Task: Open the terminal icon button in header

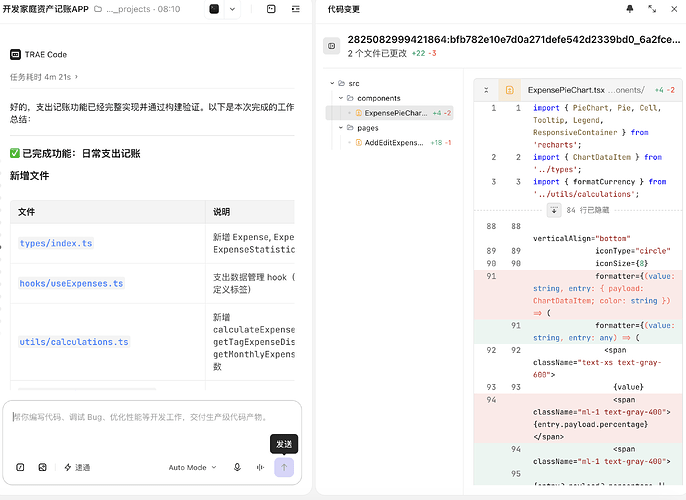Action: tap(214, 9)
